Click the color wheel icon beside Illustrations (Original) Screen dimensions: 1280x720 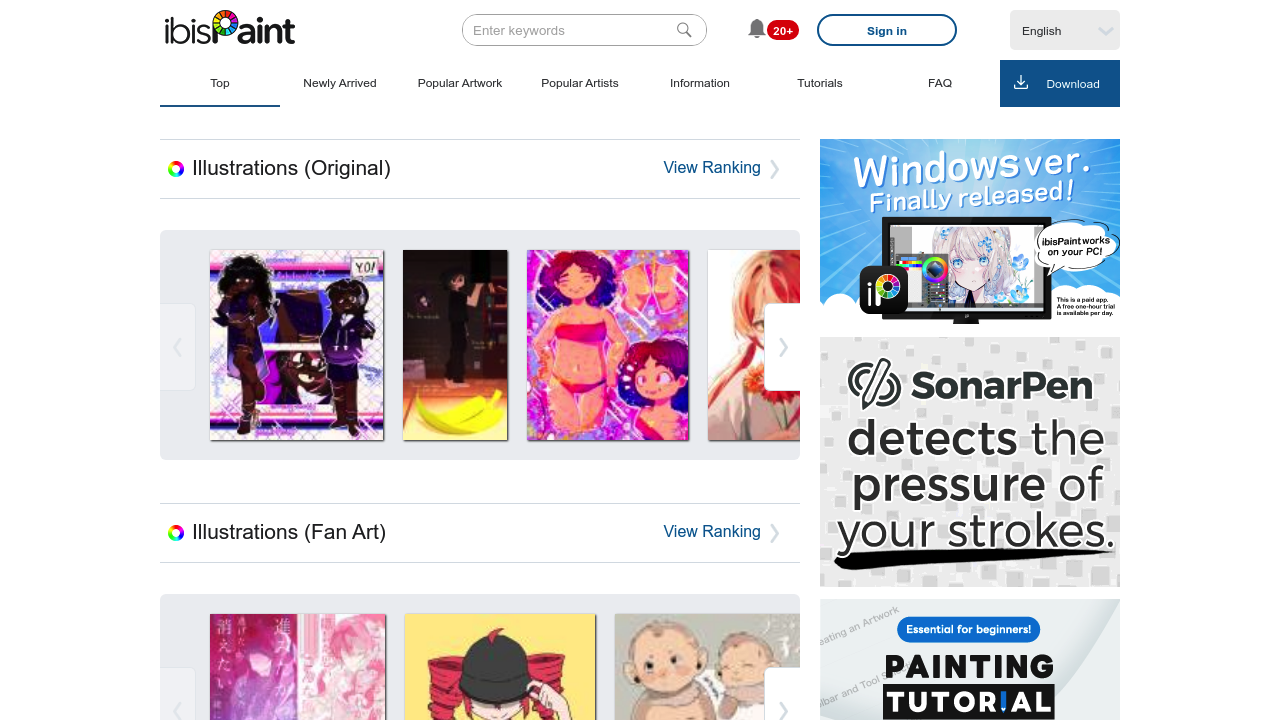point(176,169)
